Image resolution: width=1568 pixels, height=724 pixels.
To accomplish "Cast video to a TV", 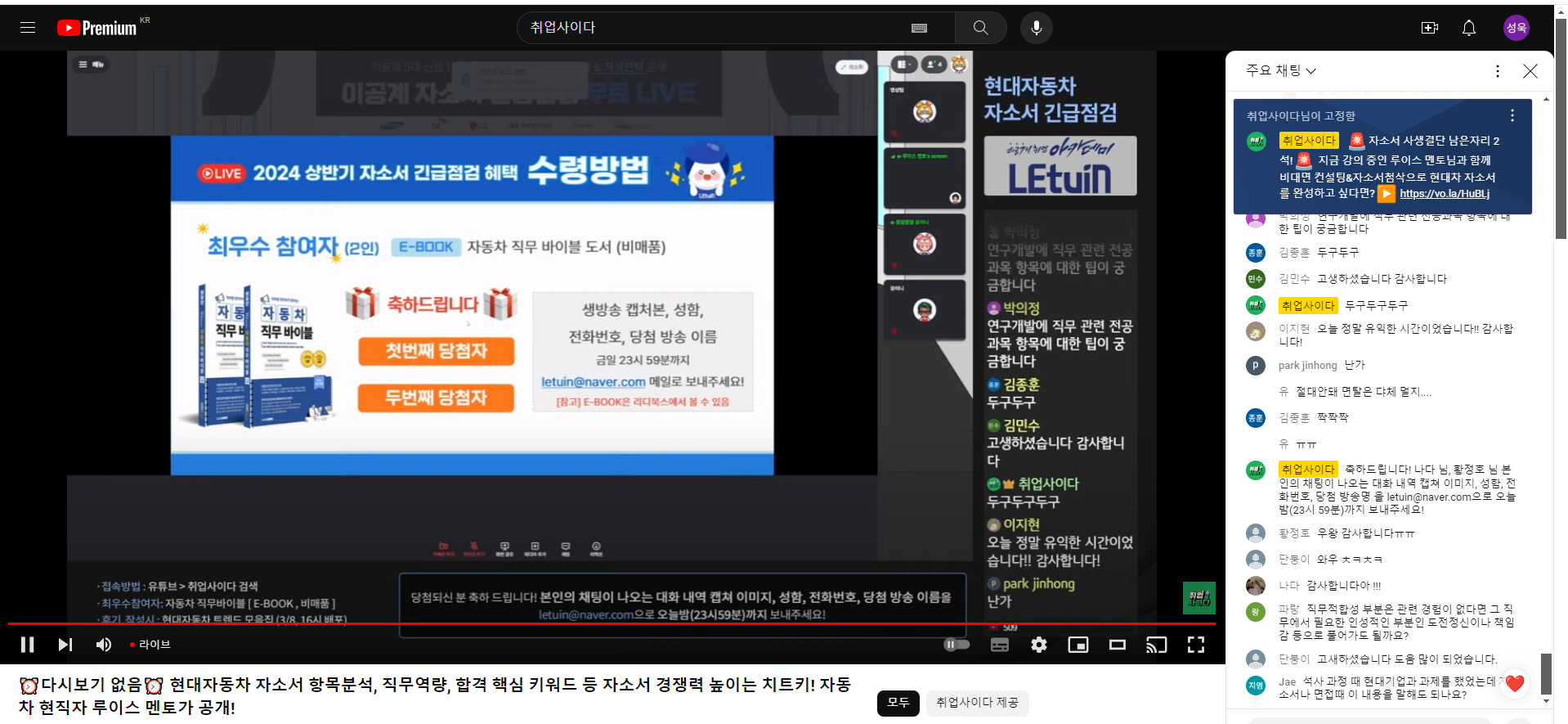I will (x=1157, y=645).
